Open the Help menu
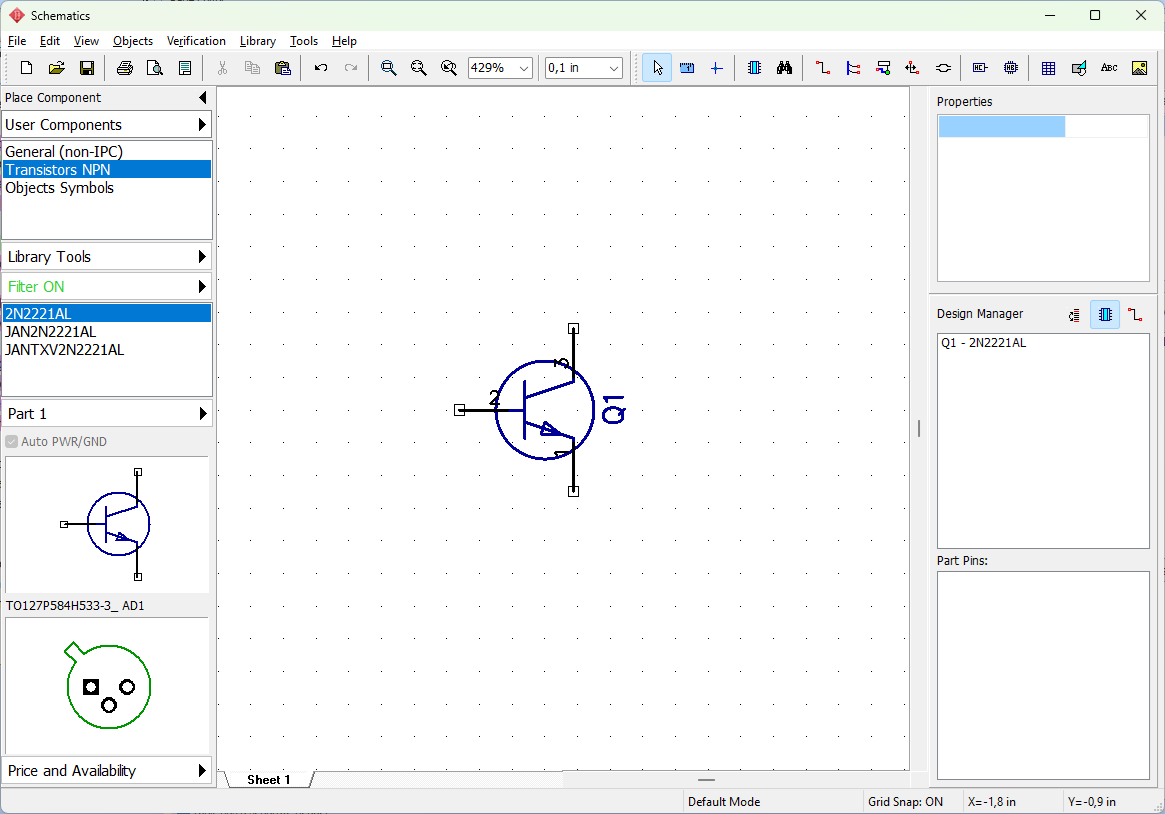This screenshot has height=814, width=1165. (x=344, y=41)
